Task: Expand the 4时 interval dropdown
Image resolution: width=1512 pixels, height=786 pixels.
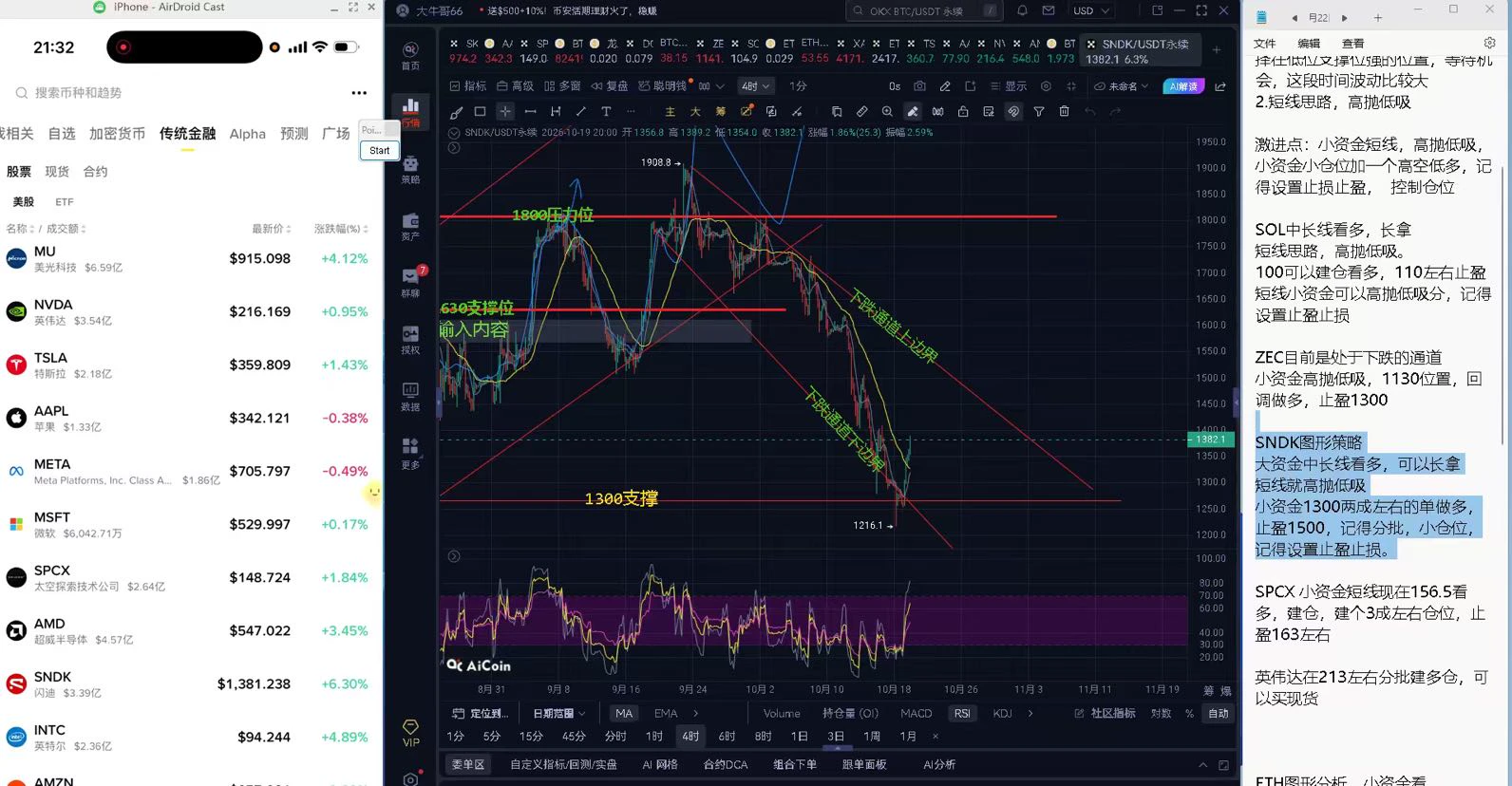Action: point(756,86)
